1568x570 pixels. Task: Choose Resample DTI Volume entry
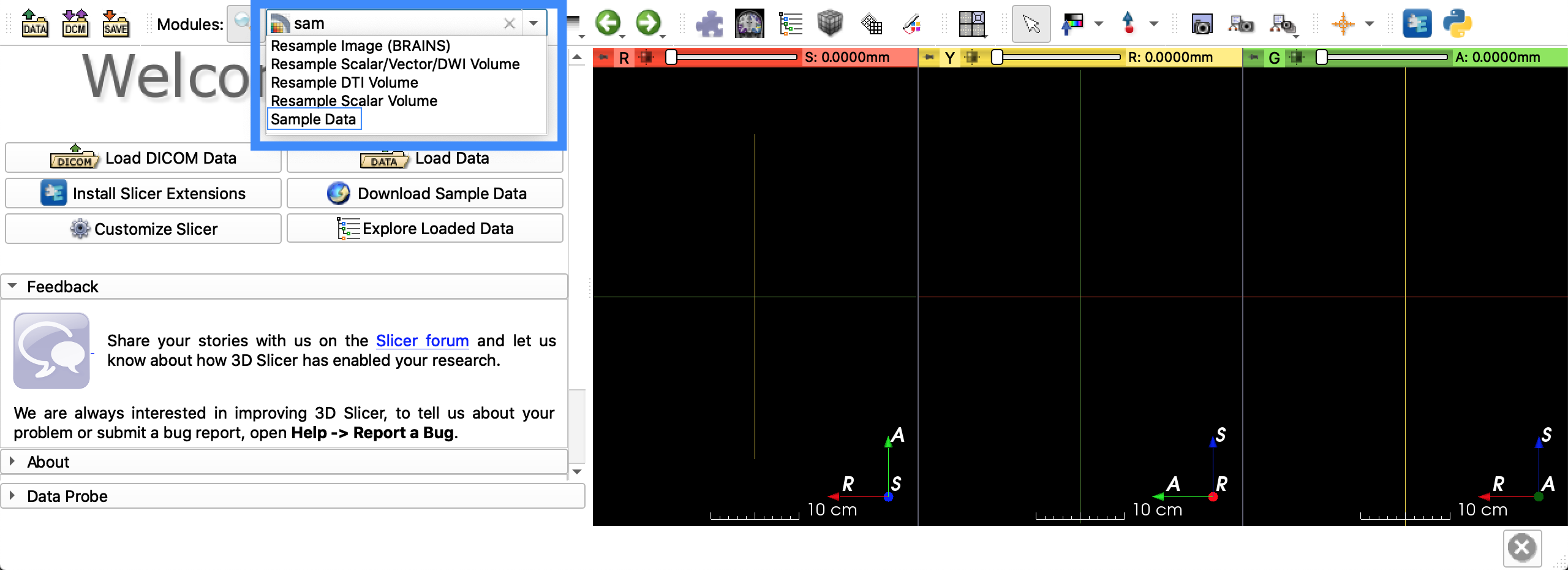click(x=344, y=82)
